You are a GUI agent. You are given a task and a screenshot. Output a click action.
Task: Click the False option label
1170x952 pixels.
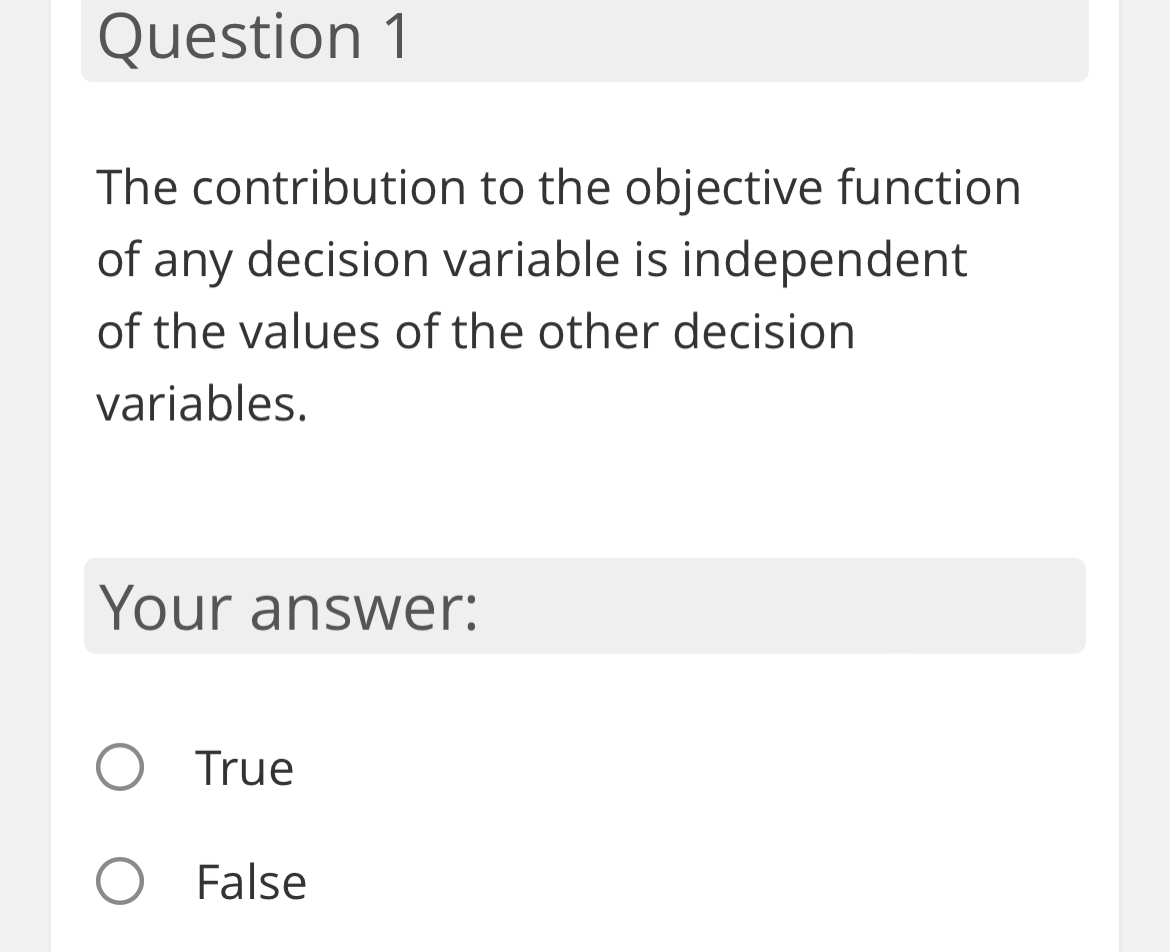pyautogui.click(x=251, y=882)
